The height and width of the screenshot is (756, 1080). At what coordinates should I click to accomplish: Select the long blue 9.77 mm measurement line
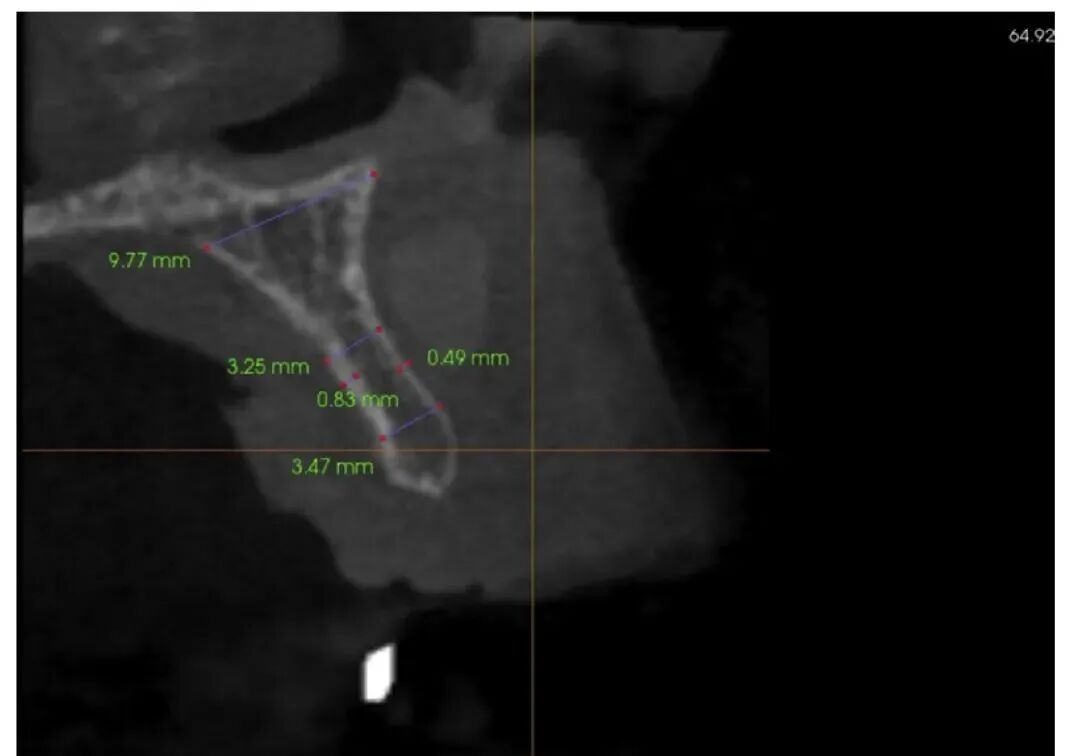290,211
